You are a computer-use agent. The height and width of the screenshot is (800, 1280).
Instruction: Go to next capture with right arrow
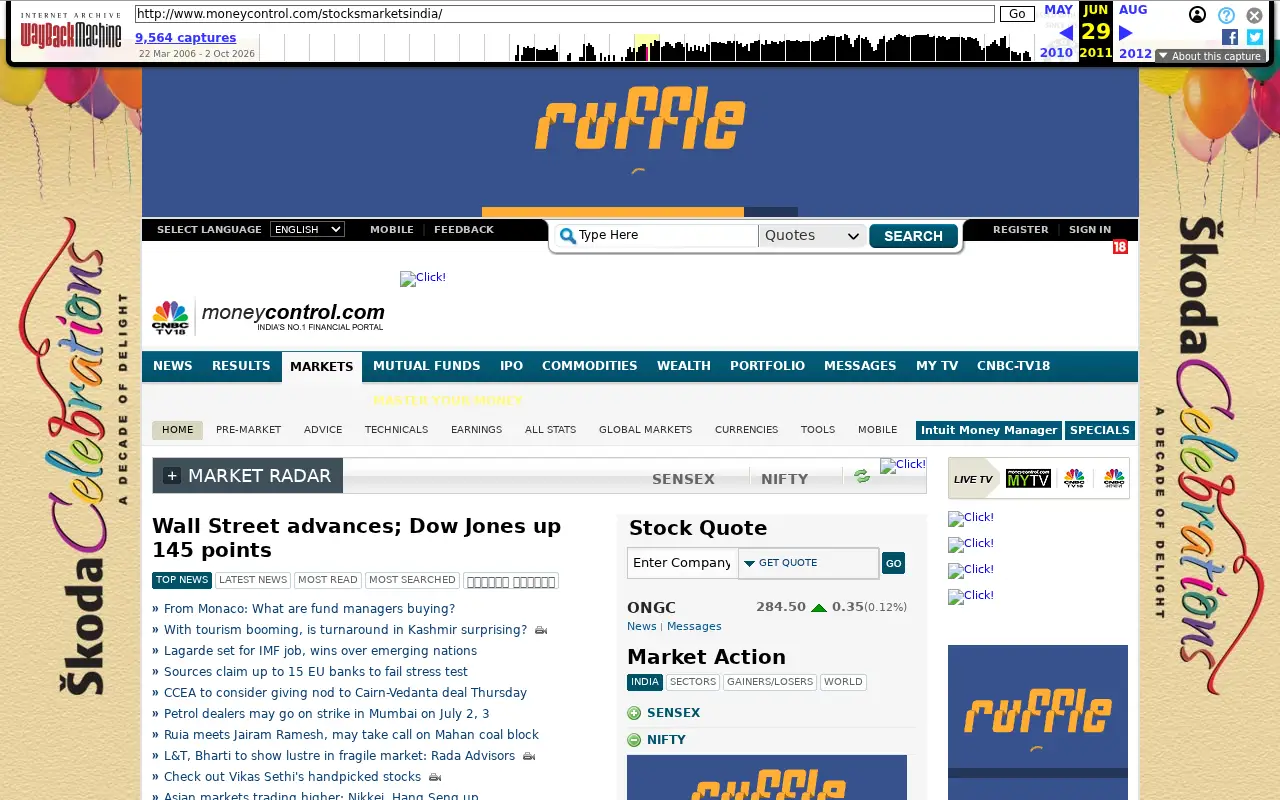(x=1126, y=32)
